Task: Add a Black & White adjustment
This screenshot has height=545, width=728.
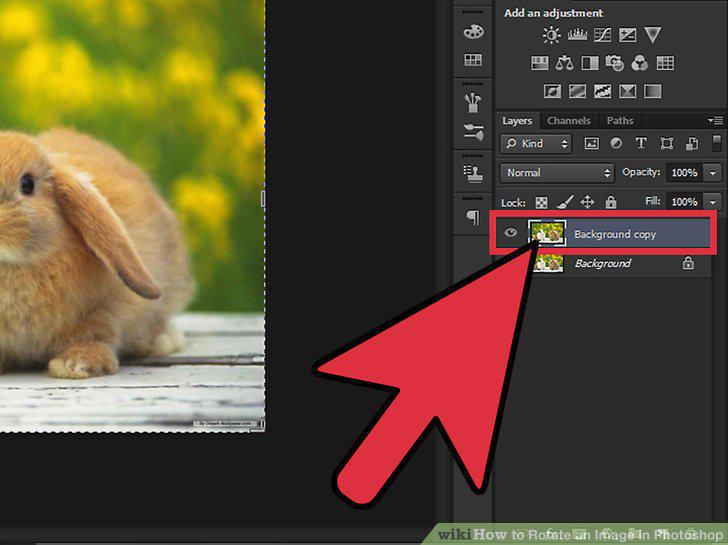Action: point(590,63)
